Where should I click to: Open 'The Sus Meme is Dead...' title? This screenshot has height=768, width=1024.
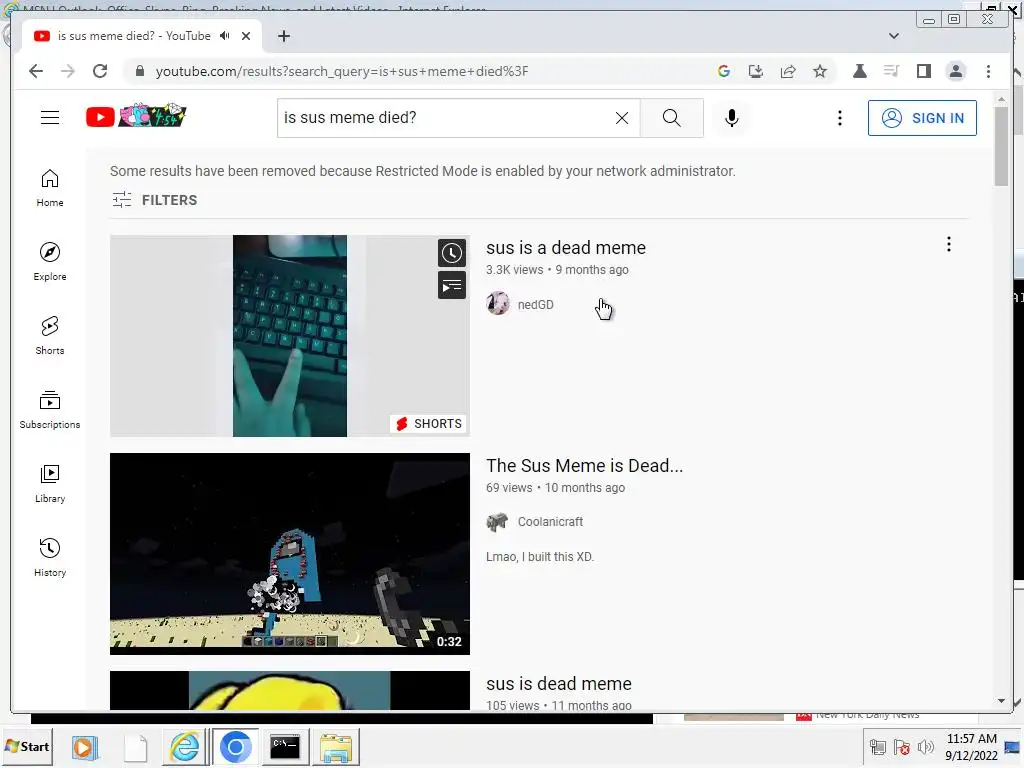[584, 466]
